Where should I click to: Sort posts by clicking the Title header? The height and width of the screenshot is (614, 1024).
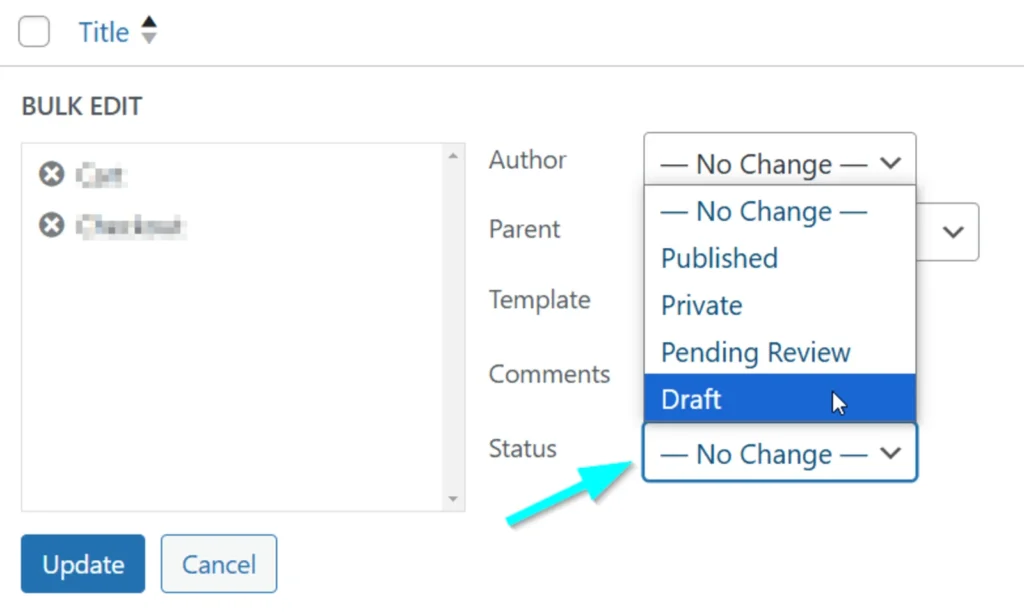click(x=103, y=31)
